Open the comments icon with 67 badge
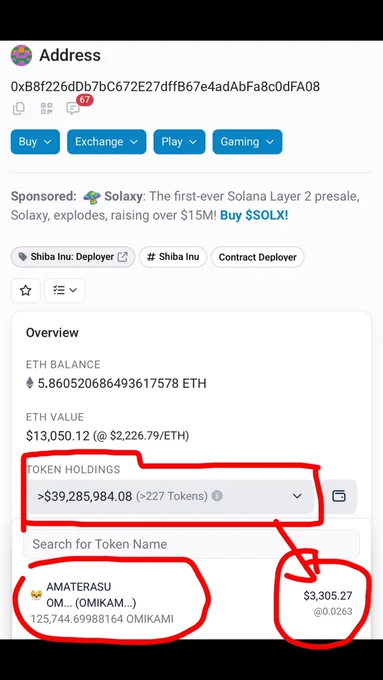The width and height of the screenshot is (383, 680). 73,108
